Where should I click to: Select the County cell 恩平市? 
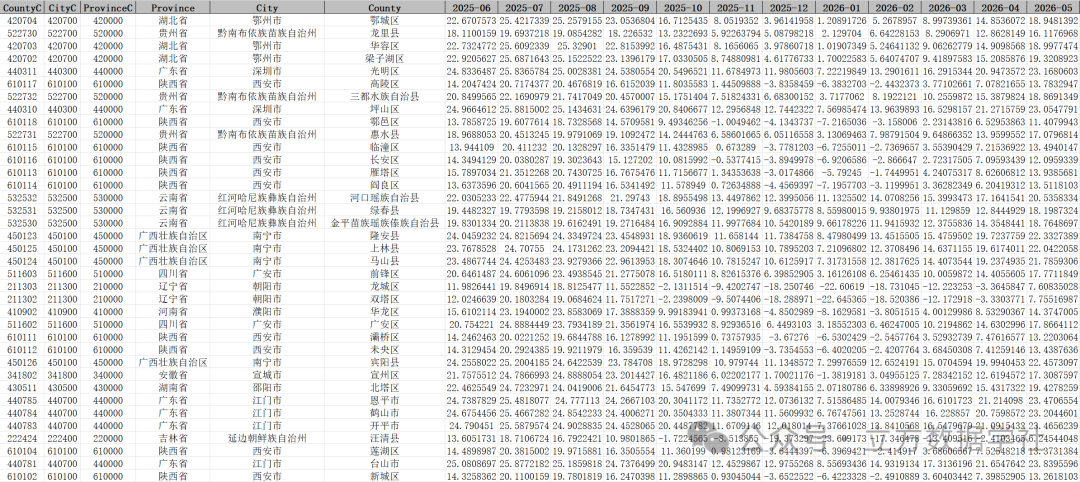pos(384,400)
